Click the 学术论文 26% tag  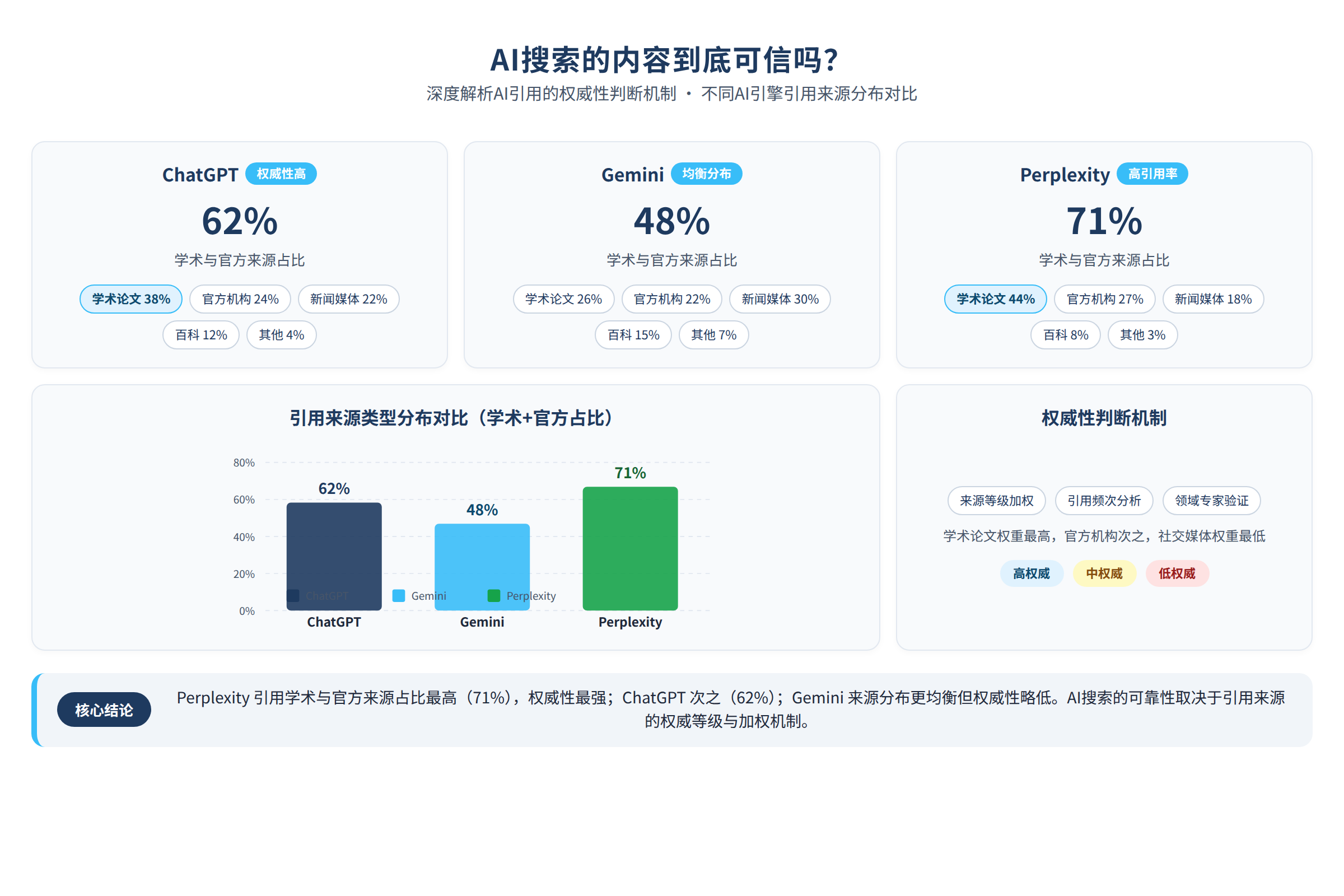tap(563, 299)
